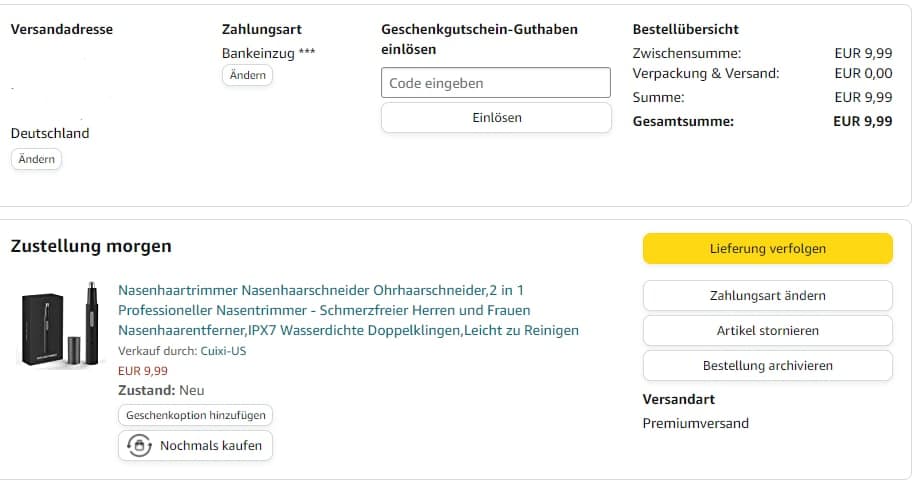Add a gift option via Geschenkoption hinzufügen

(x=195, y=415)
